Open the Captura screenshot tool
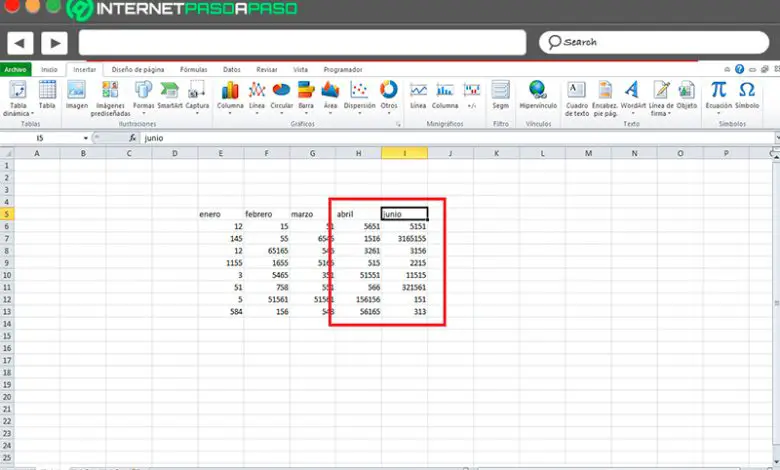 tap(197, 96)
